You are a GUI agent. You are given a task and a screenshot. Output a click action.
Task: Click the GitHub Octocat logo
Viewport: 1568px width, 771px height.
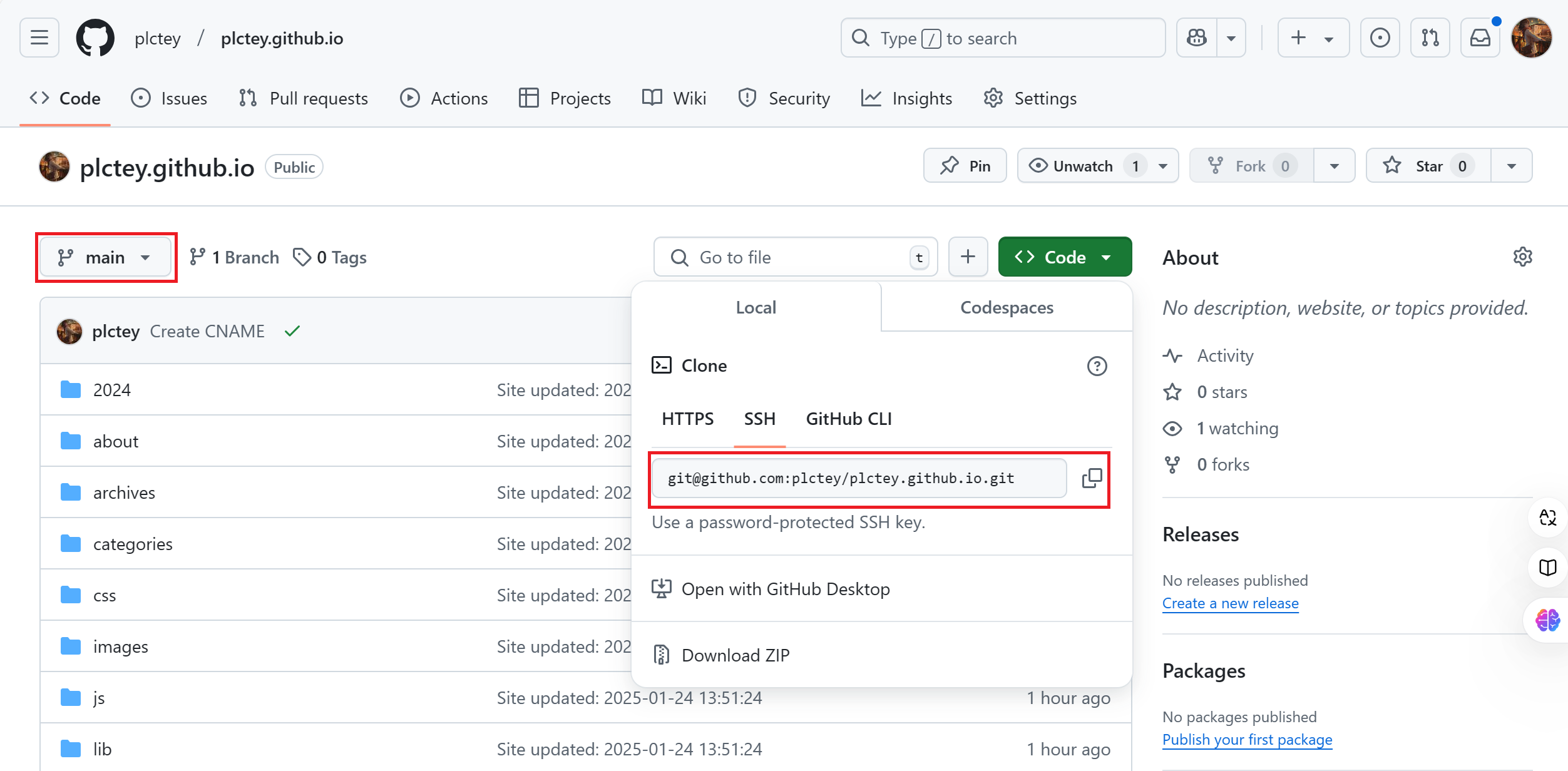point(95,38)
